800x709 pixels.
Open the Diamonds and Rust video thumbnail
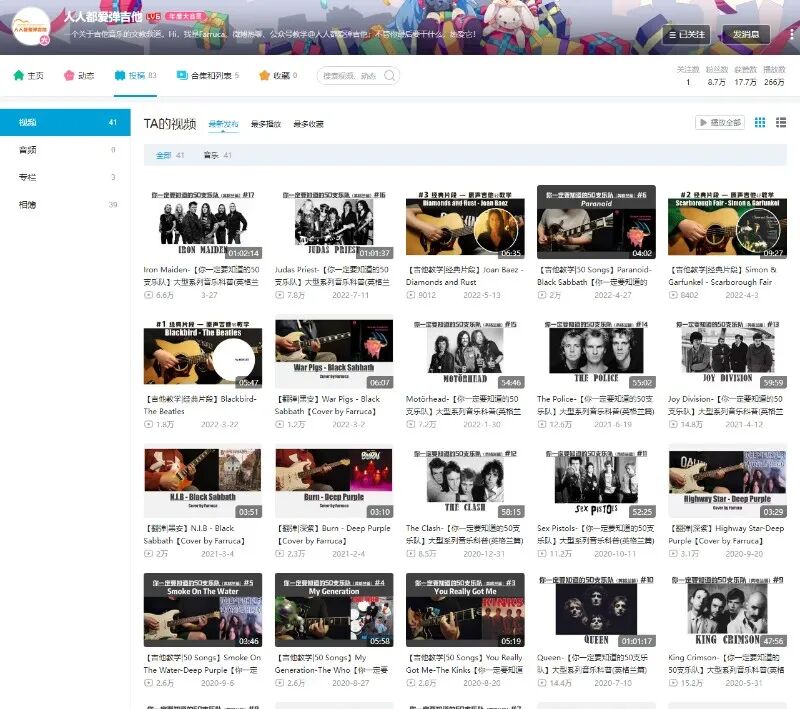click(465, 222)
